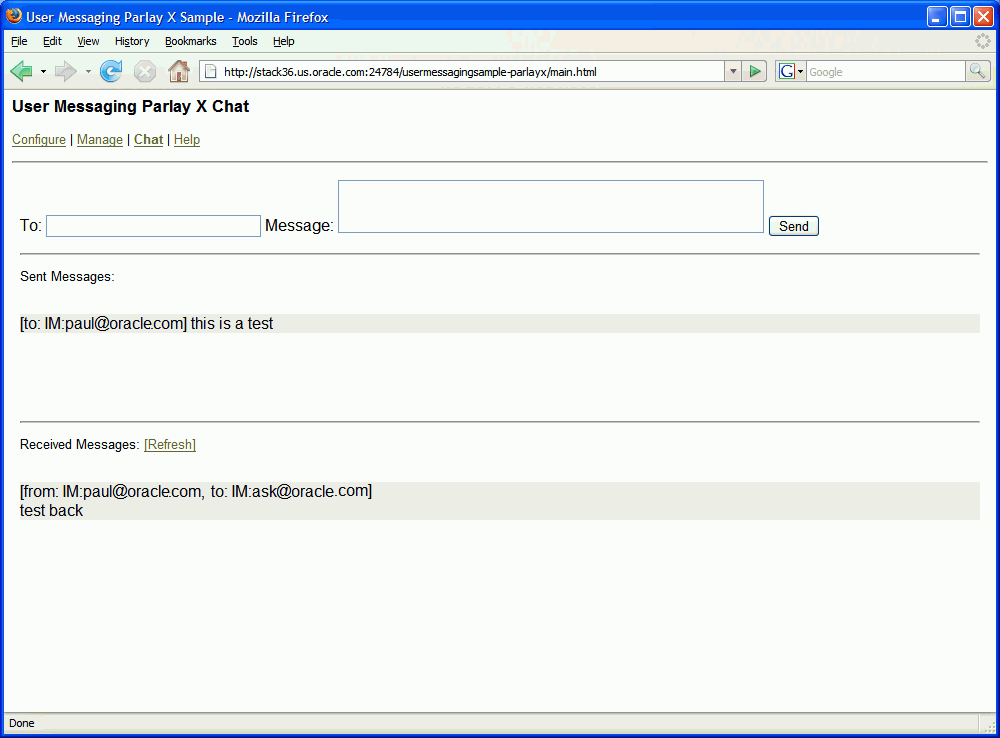Click the green Go arrow button

pos(754,71)
